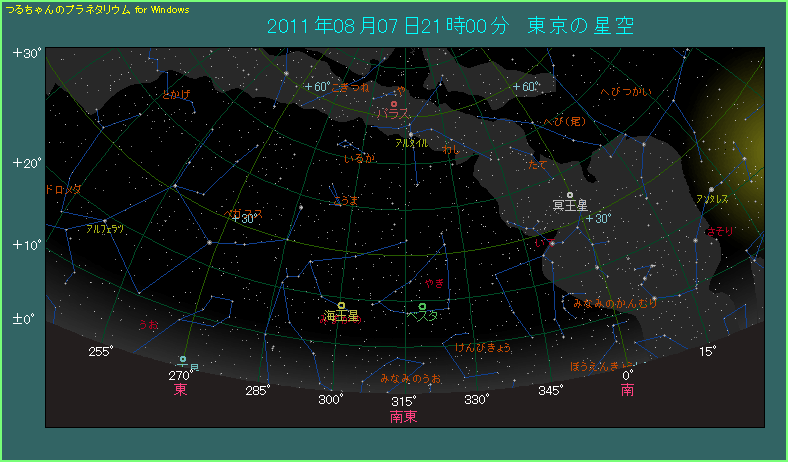Select the Alpheratz (アルフェラッツ) star point
The width and height of the screenshot is (788, 462).
(105, 220)
